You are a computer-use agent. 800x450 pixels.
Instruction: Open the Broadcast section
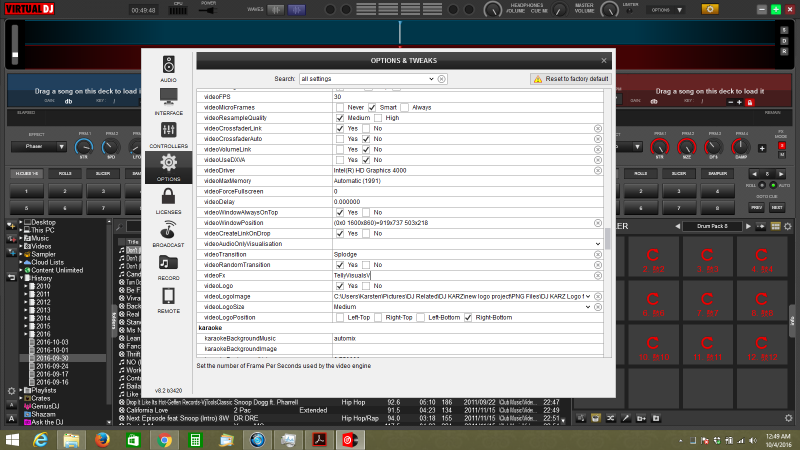(168, 233)
